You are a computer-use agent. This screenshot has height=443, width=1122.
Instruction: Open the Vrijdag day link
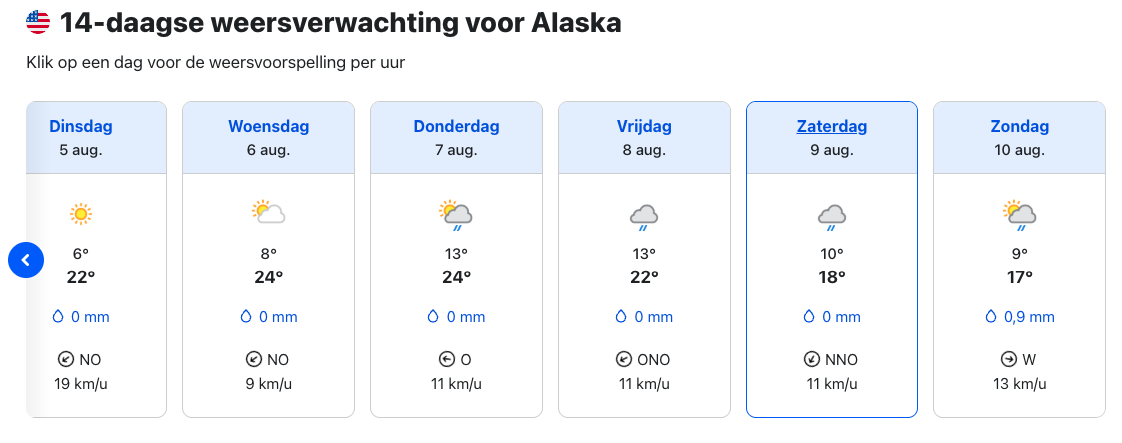(644, 127)
